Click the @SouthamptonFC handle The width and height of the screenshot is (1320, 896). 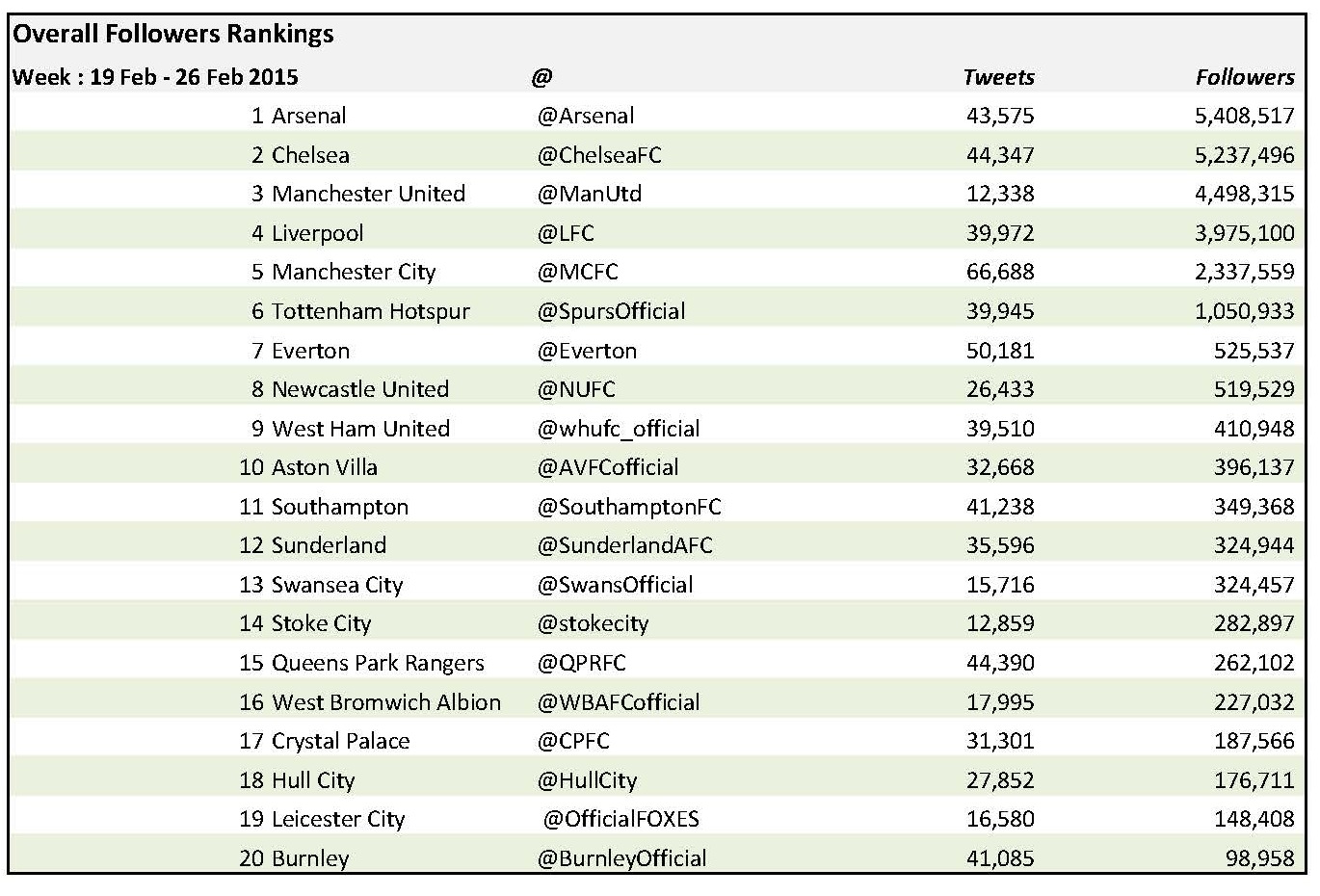629,508
